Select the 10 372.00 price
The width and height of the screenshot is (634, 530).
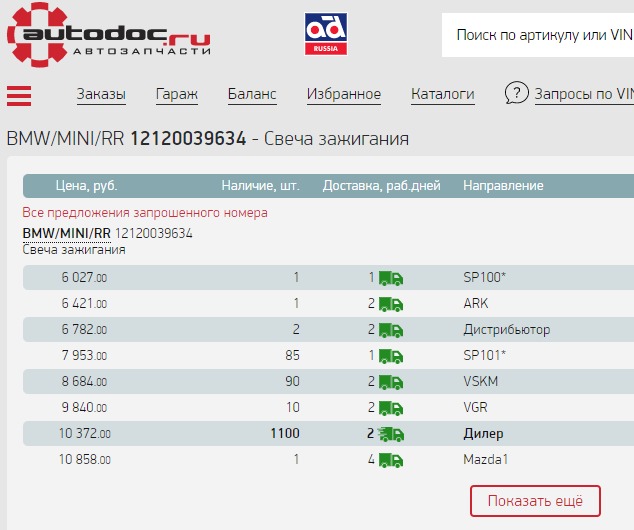pyautogui.click(x=85, y=433)
